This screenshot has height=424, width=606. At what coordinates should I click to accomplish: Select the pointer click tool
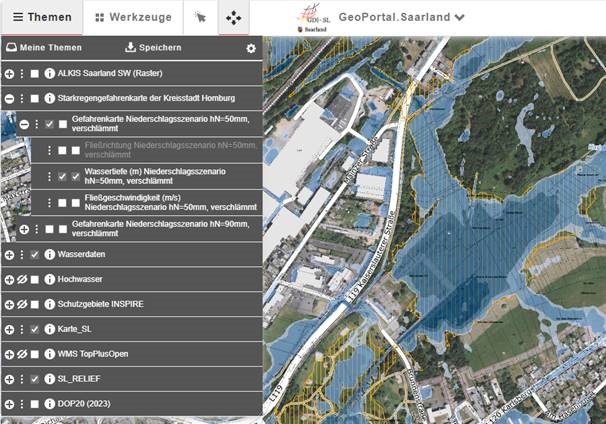point(200,17)
